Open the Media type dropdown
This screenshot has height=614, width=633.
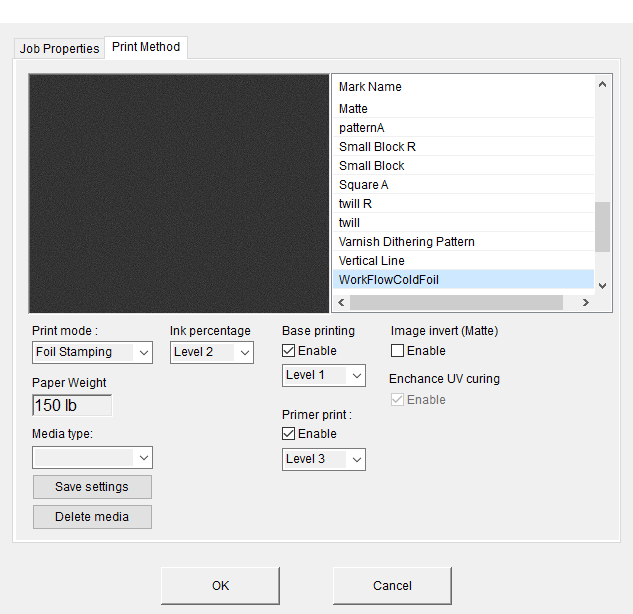(92, 457)
